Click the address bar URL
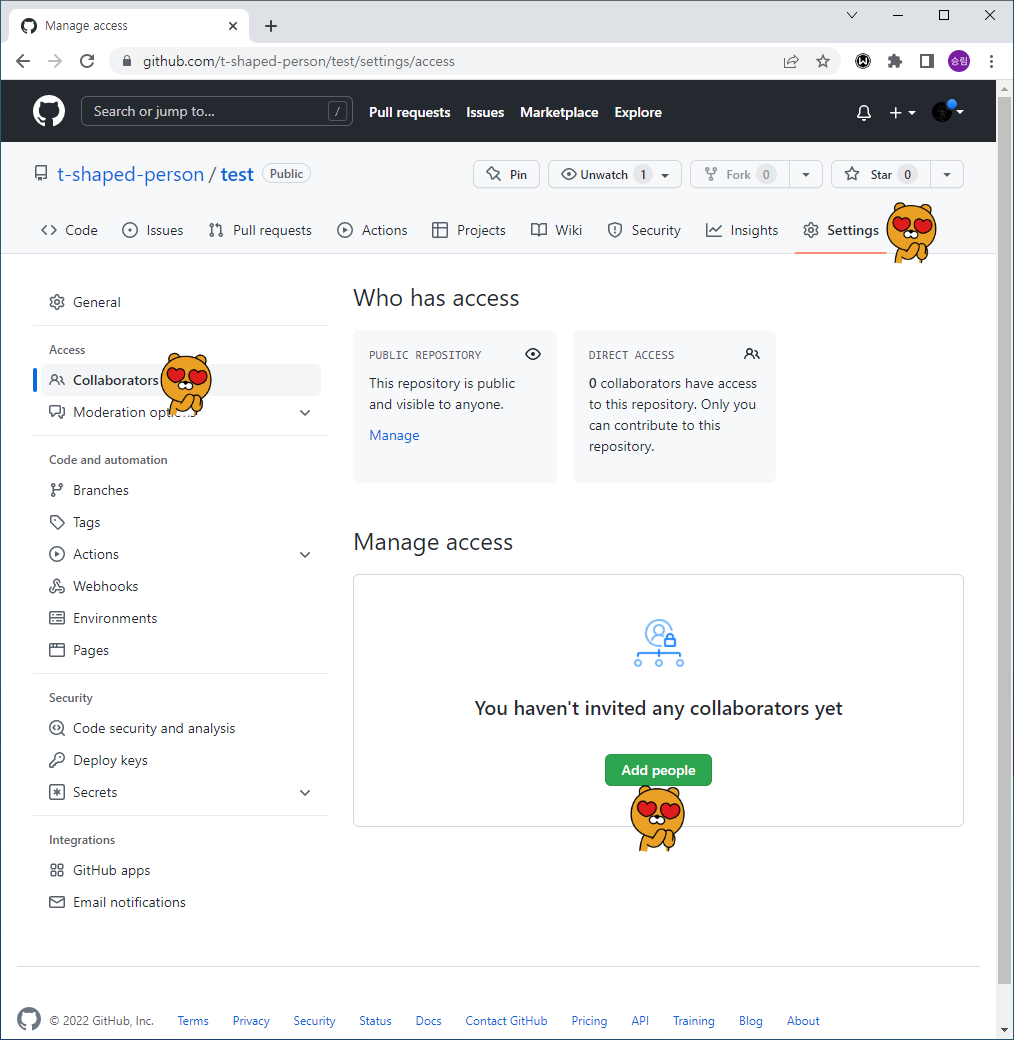This screenshot has width=1014, height=1040. click(x=298, y=61)
